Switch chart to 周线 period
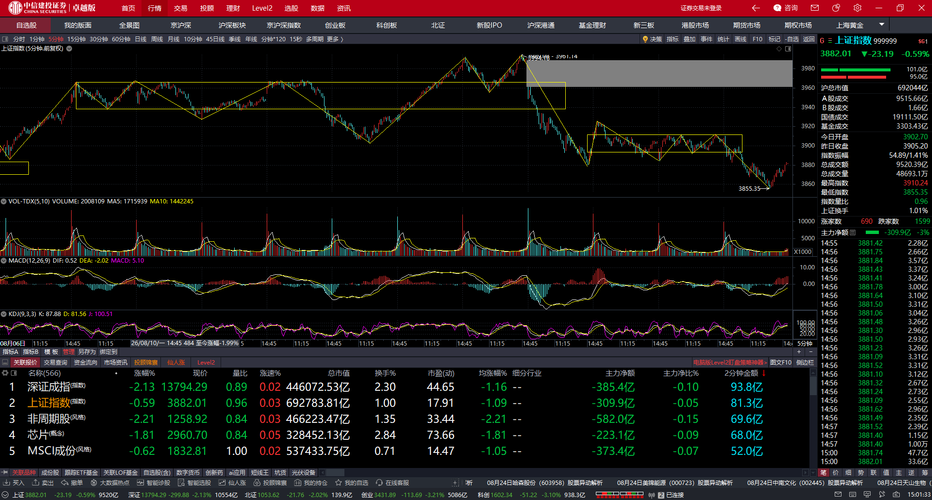The width and height of the screenshot is (932, 500). [x=157, y=39]
